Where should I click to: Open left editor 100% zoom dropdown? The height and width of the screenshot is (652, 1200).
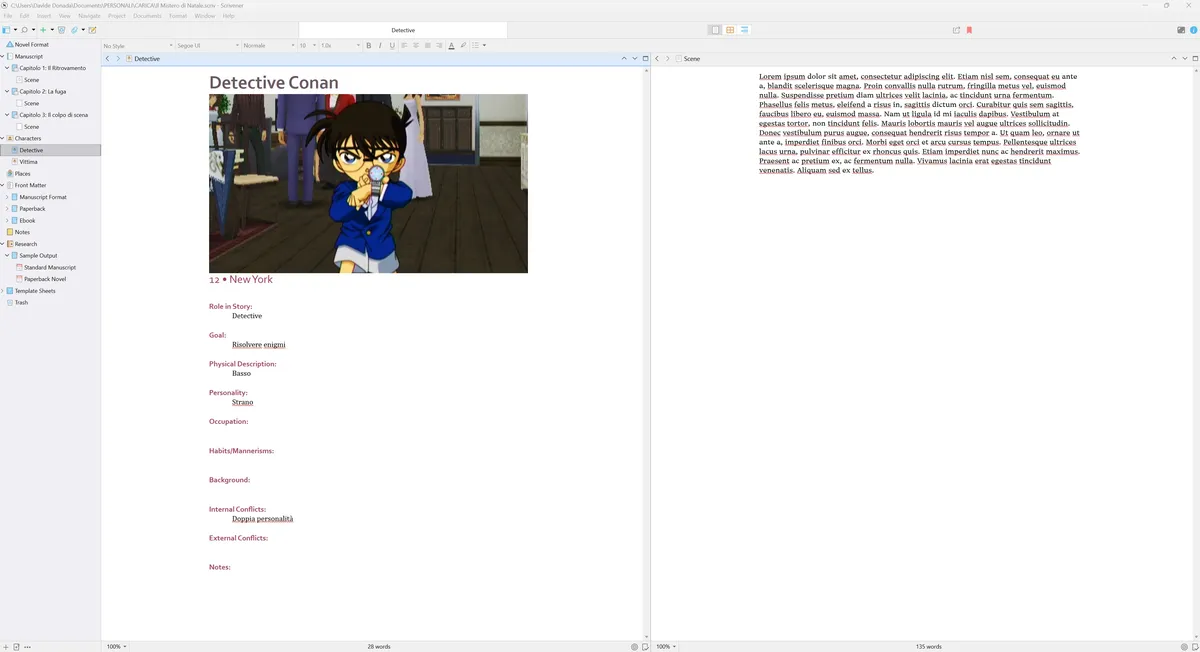pyautogui.click(x=116, y=647)
